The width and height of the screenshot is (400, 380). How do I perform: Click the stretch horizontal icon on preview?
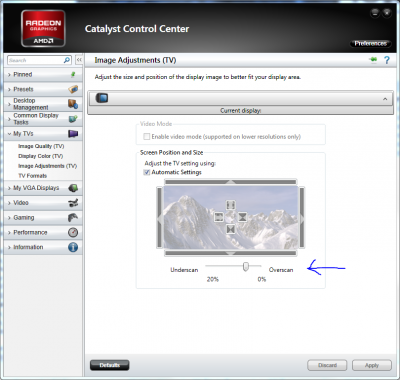(x=219, y=217)
